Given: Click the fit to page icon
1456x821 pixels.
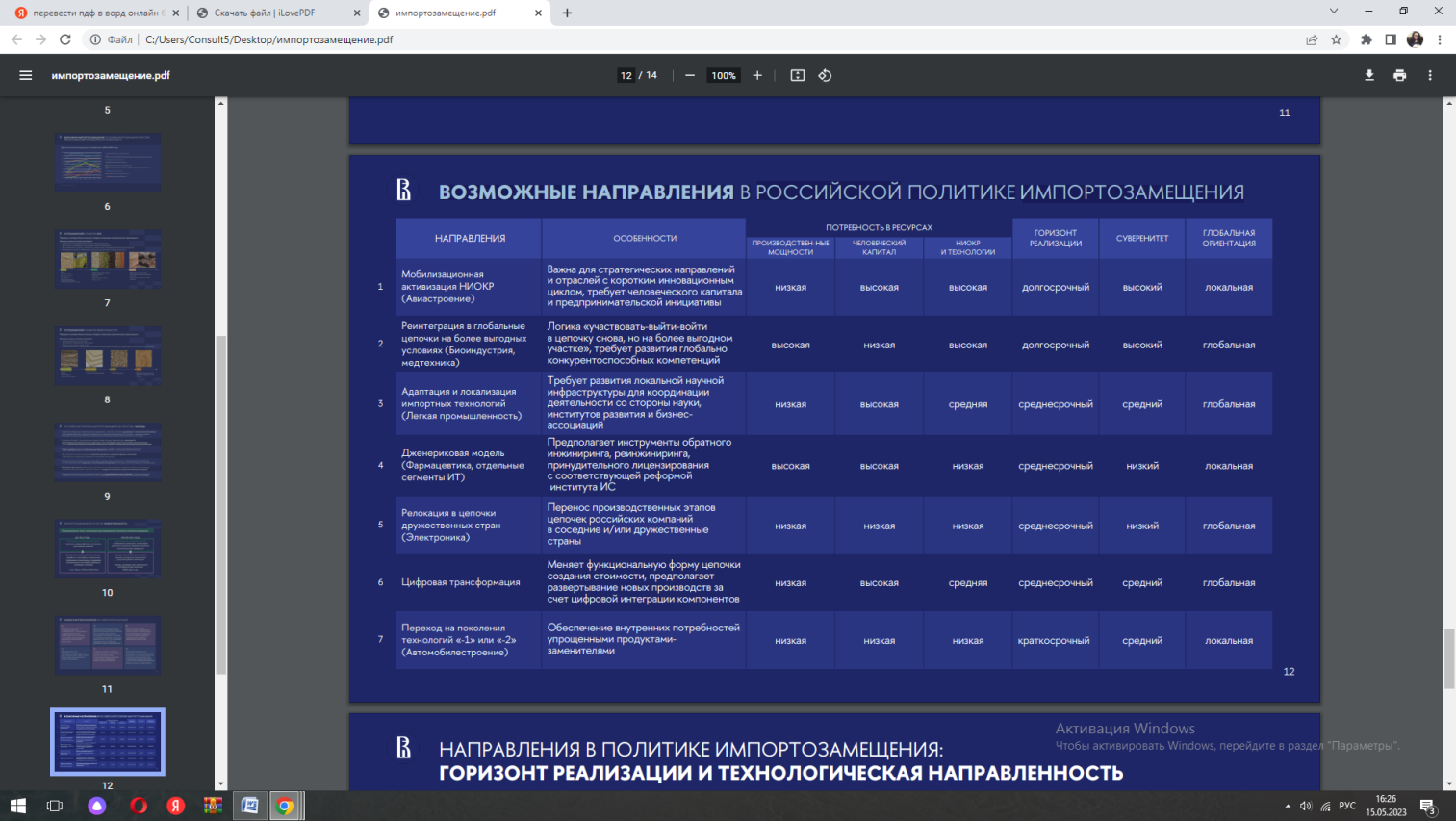Looking at the screenshot, I should pyautogui.click(x=798, y=75).
